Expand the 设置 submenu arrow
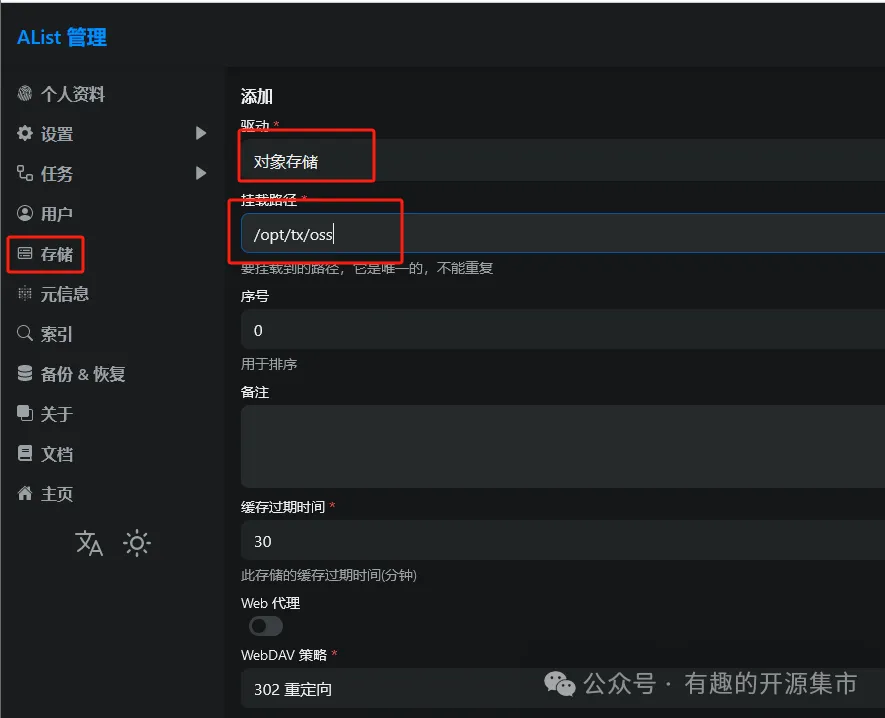 tap(201, 133)
